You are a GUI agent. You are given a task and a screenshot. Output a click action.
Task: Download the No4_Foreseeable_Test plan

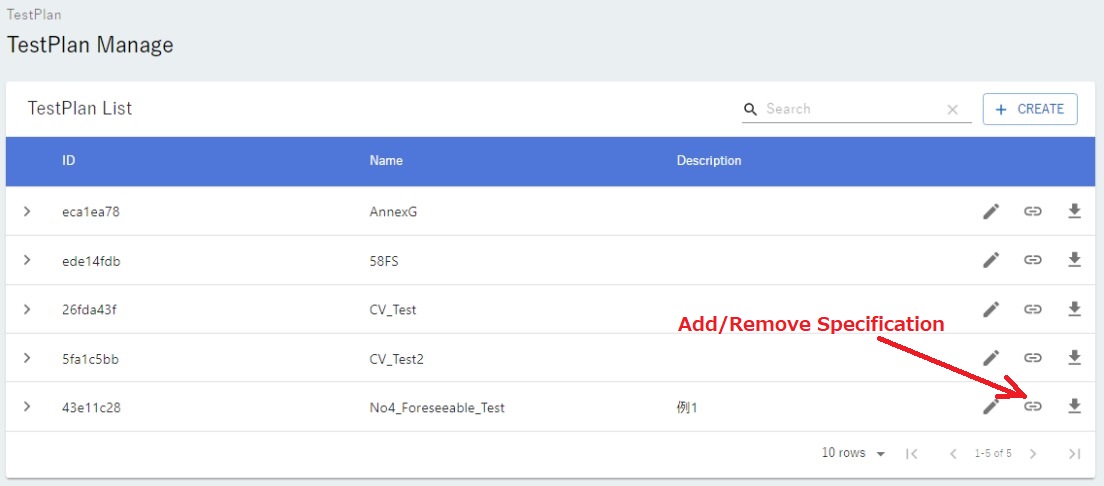1075,406
